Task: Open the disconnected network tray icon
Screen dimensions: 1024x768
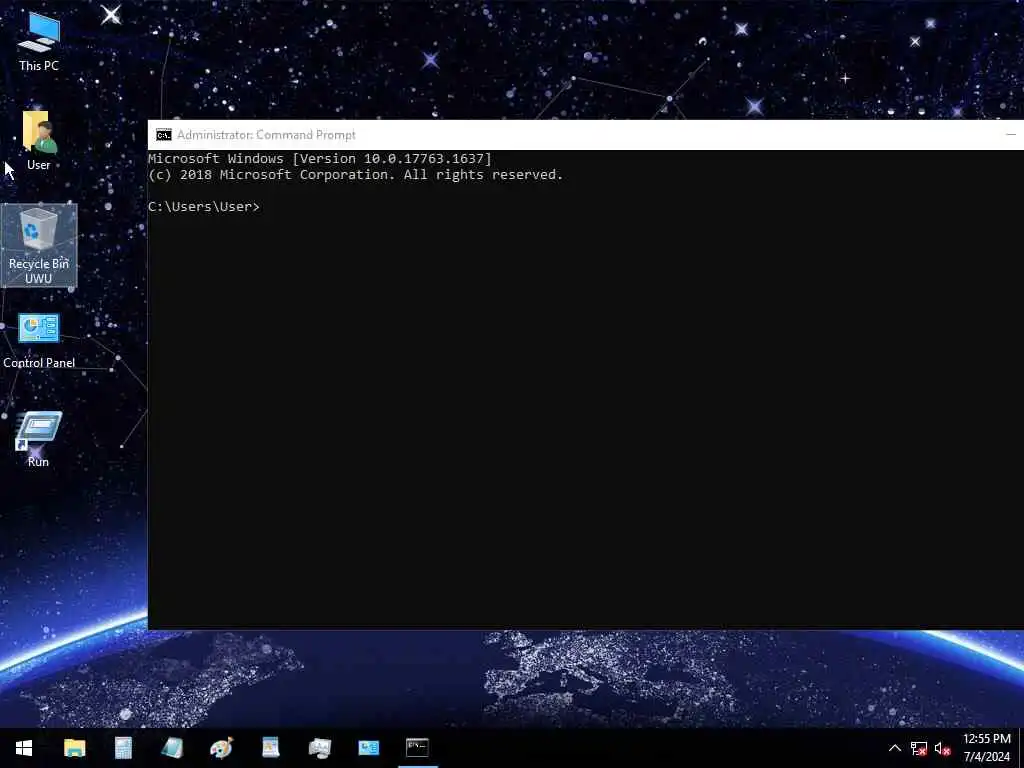Action: pos(919,748)
